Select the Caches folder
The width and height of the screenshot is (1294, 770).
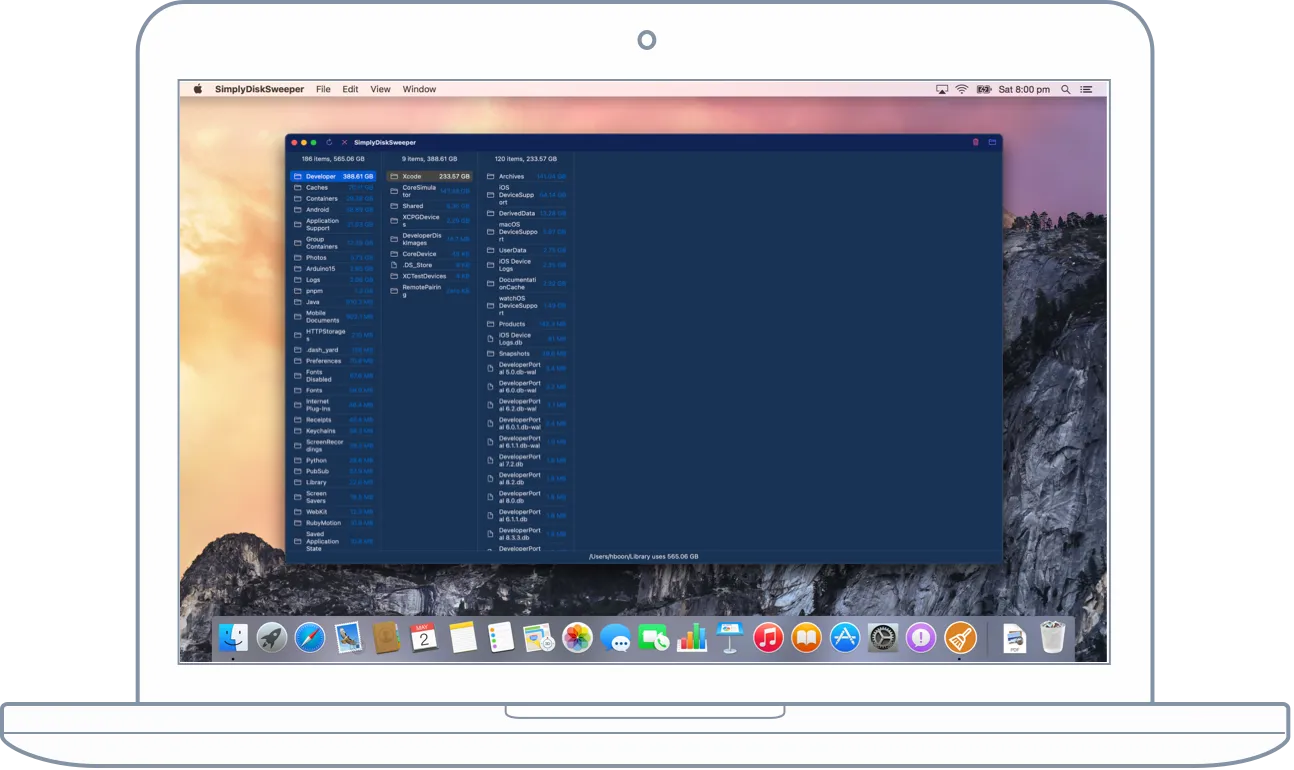pos(333,187)
